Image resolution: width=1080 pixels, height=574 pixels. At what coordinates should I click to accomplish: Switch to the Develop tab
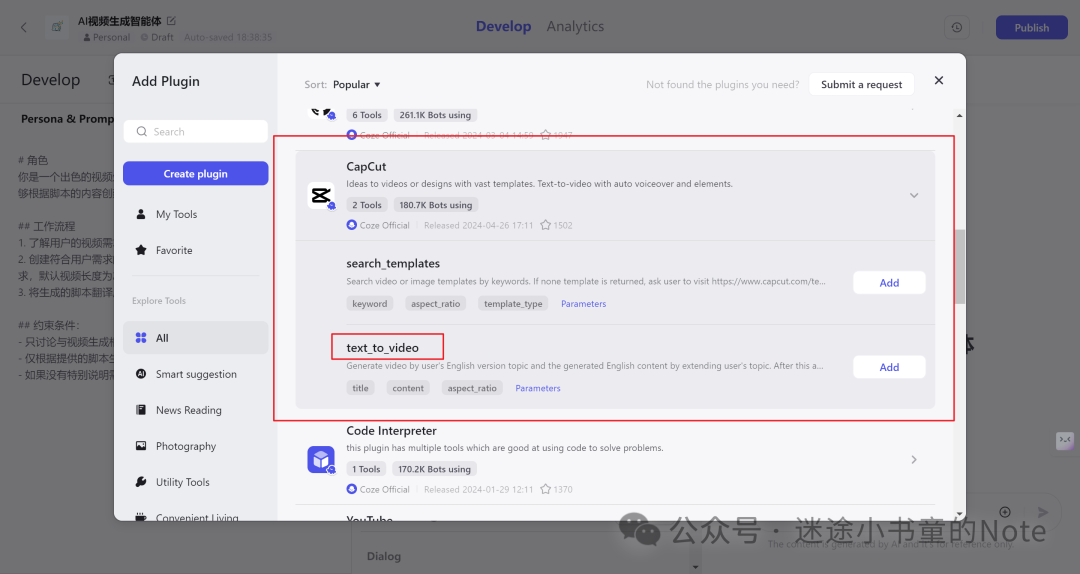[x=503, y=26]
